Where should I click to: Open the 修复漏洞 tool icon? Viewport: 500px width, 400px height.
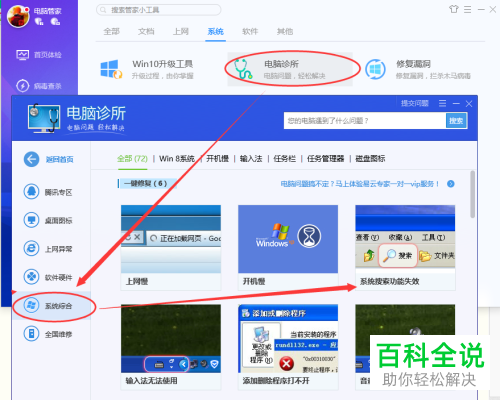[375, 69]
